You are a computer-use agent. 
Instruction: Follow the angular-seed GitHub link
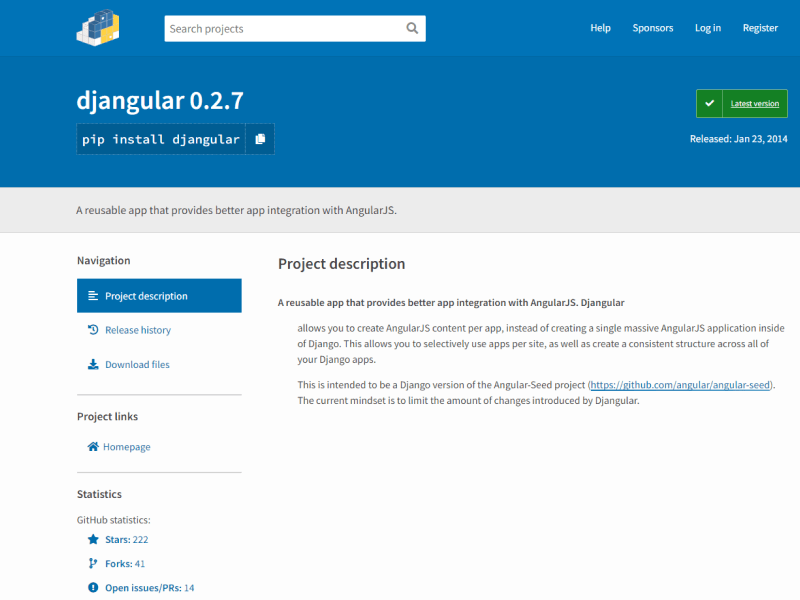tap(680, 385)
